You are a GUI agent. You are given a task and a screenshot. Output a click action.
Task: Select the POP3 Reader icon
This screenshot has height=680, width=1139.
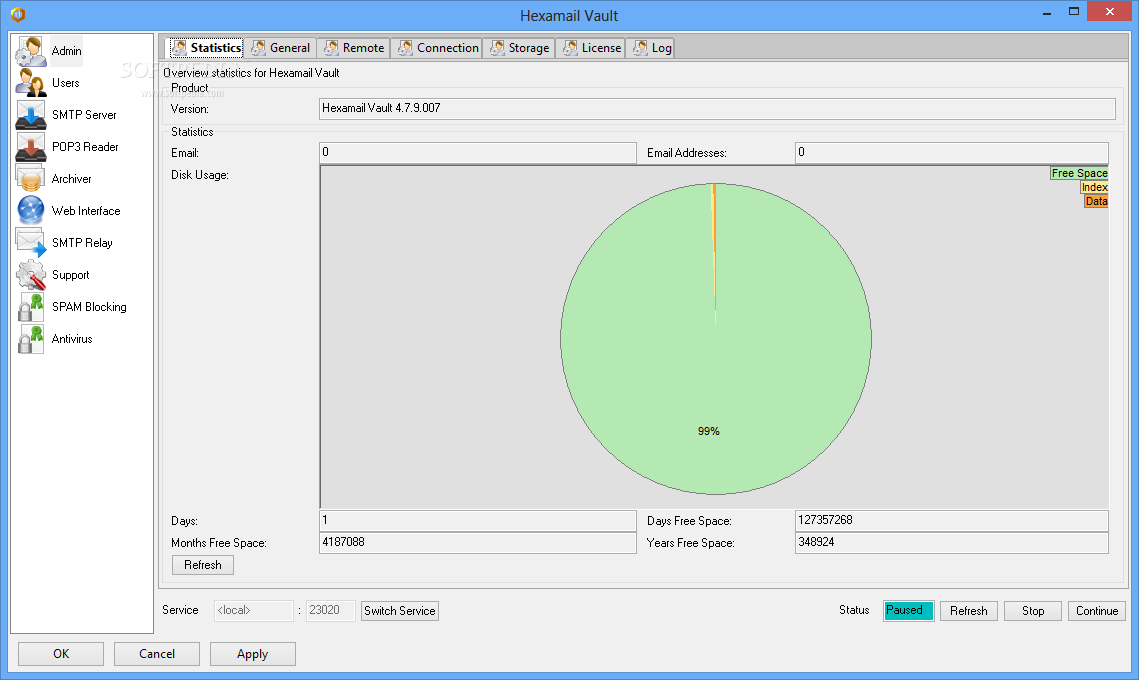point(31,147)
